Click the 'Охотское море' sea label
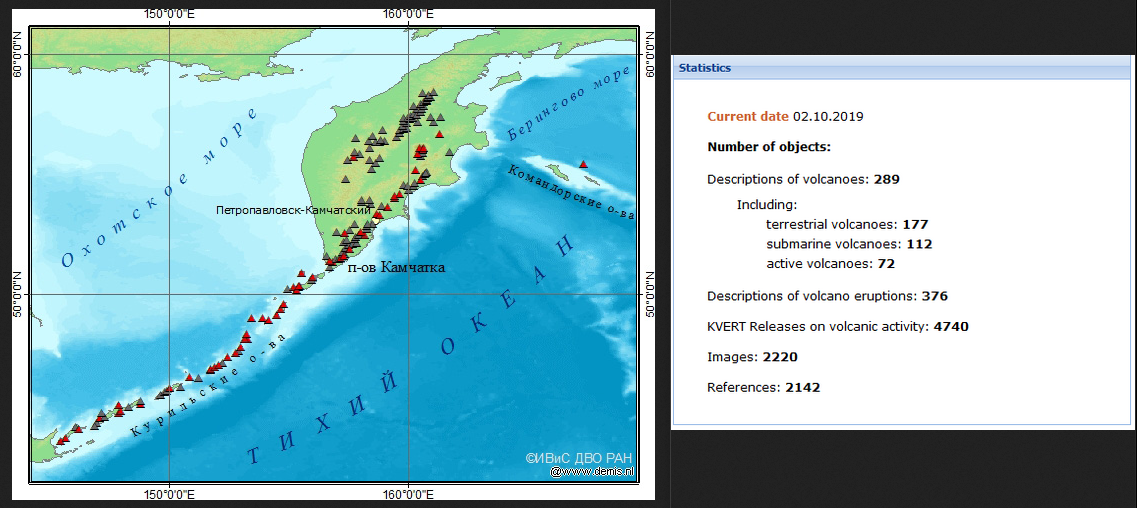This screenshot has height=508, width=1137. 160,188
